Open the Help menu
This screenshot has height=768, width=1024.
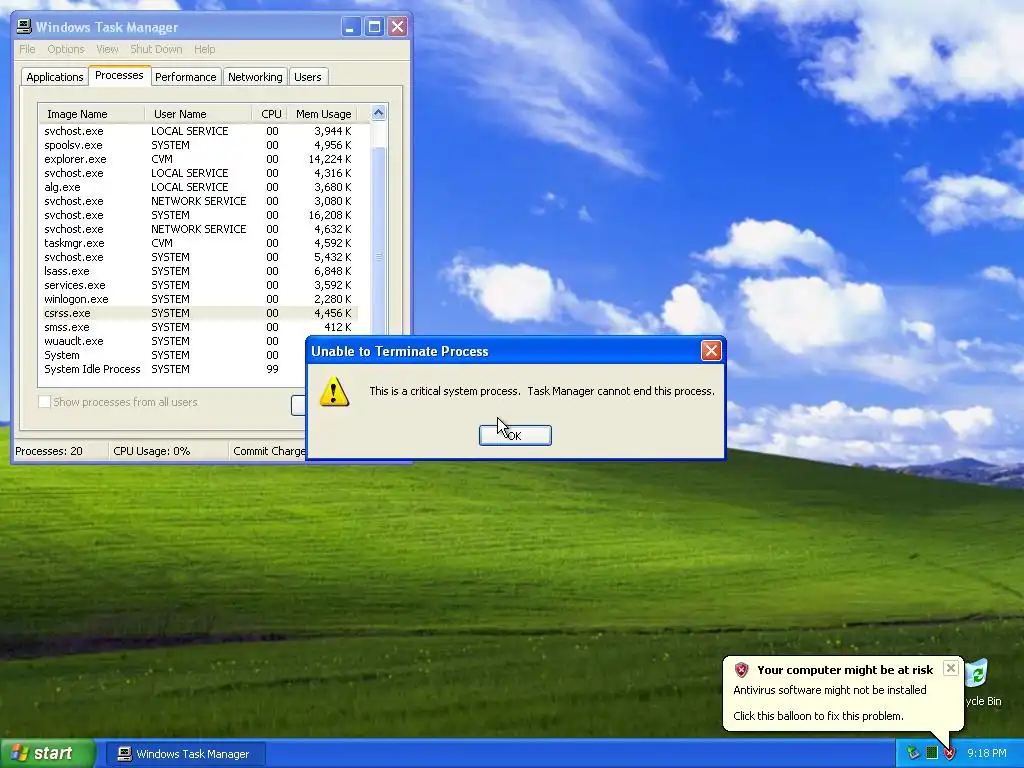click(204, 49)
